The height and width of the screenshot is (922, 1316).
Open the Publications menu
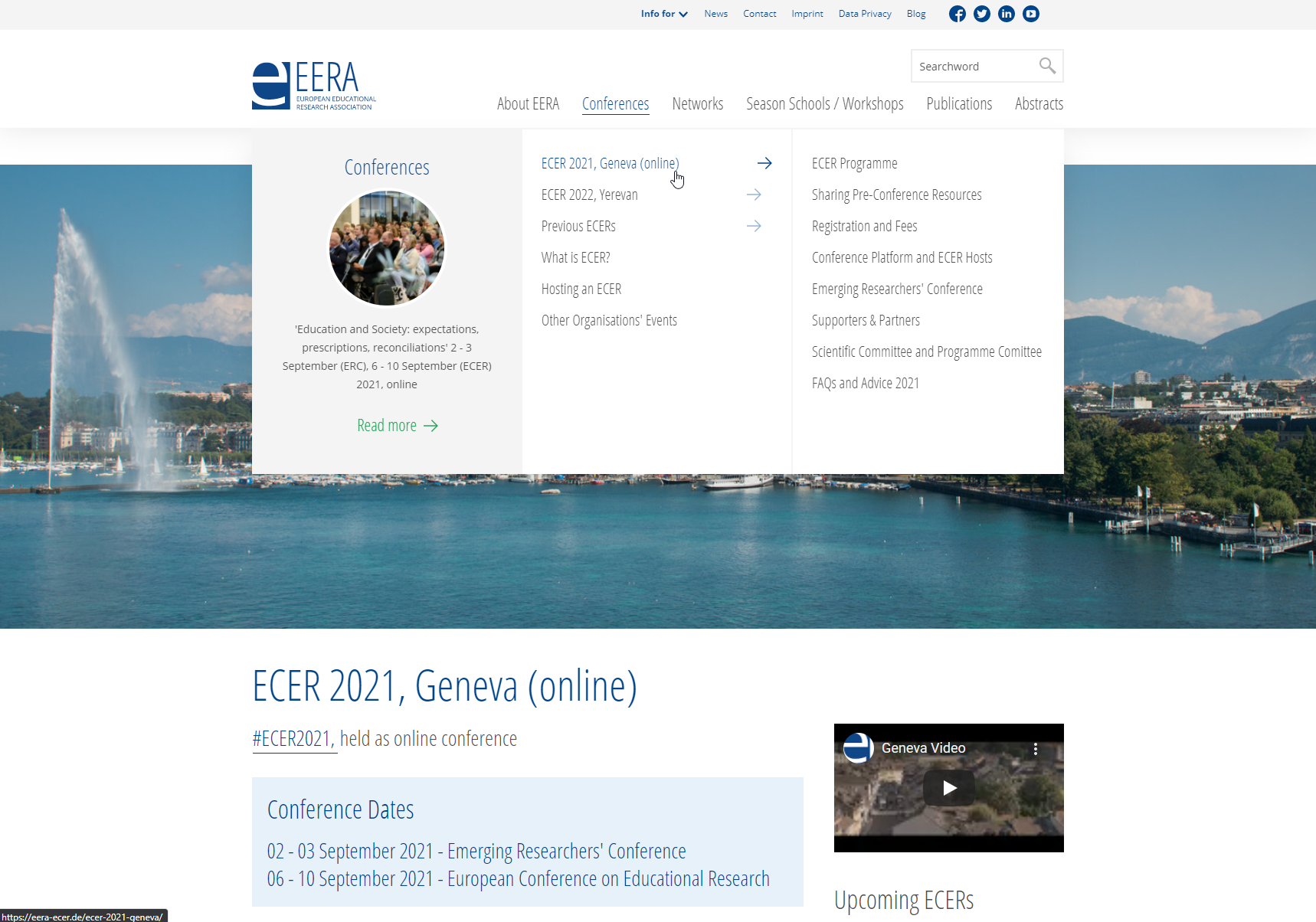tap(958, 104)
